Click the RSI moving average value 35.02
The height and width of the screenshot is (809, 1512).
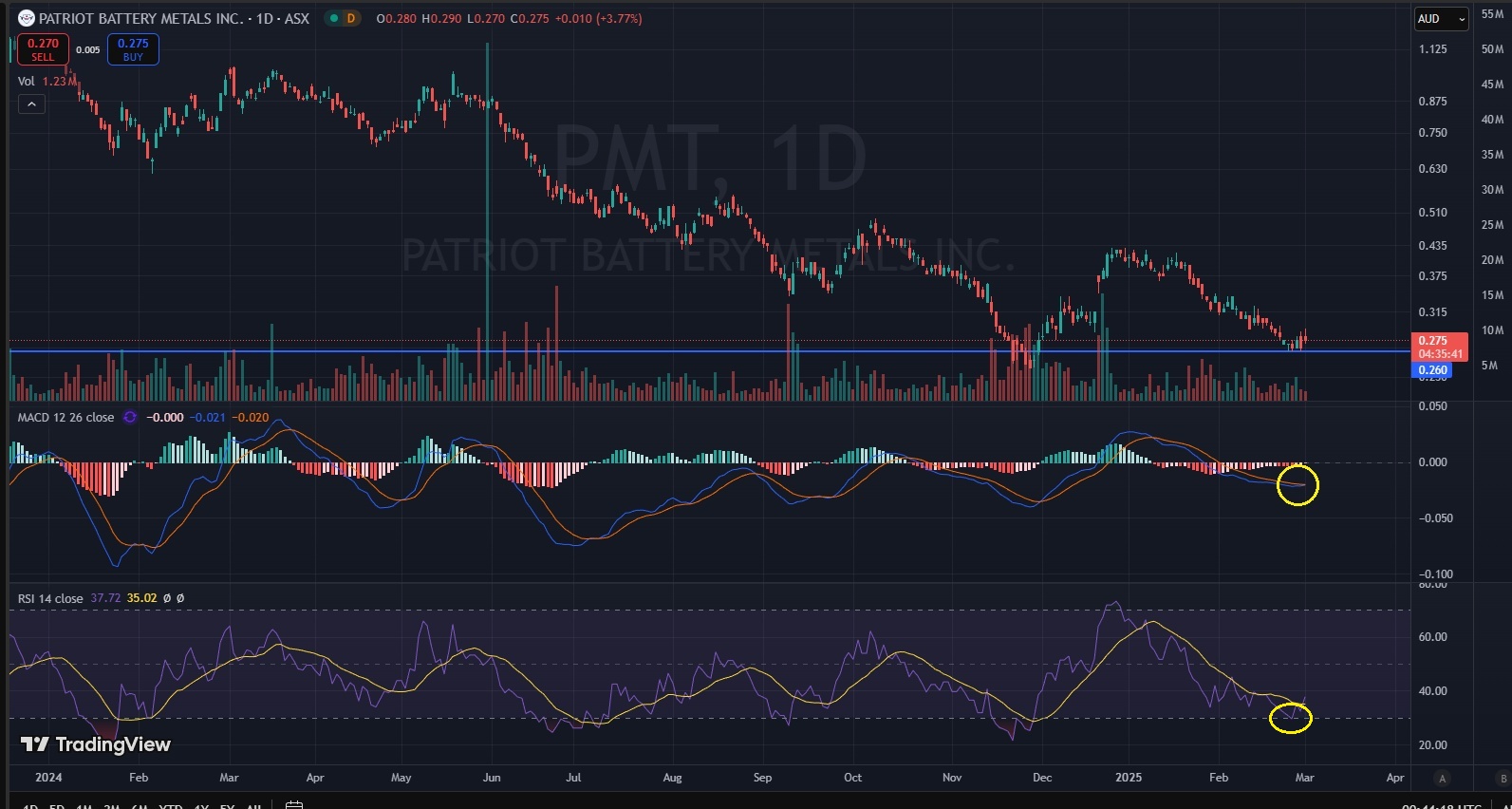click(142, 599)
